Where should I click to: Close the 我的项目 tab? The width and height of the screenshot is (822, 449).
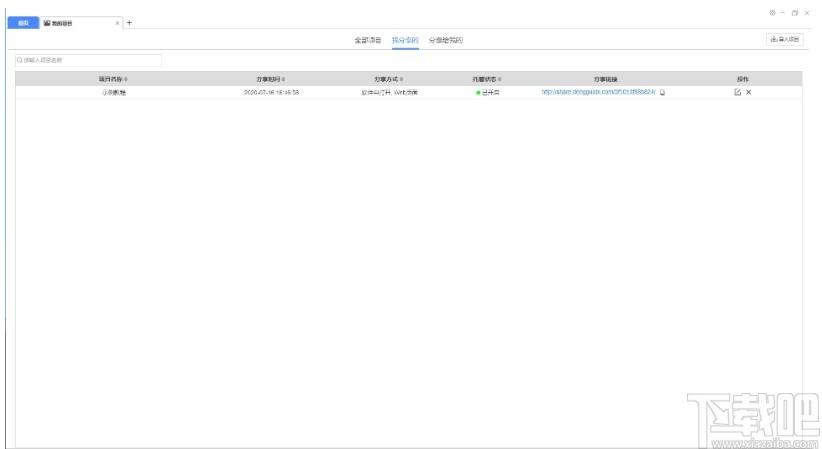[x=117, y=23]
